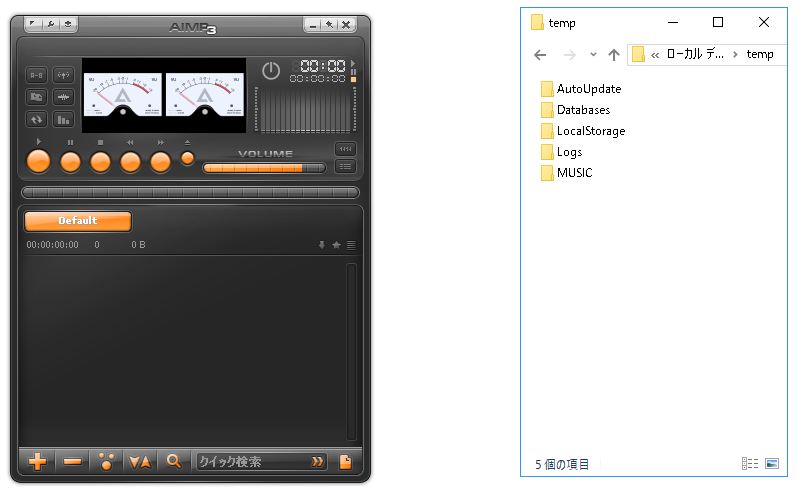Click the right VU meter visualization
The image size is (803, 493).
point(205,95)
